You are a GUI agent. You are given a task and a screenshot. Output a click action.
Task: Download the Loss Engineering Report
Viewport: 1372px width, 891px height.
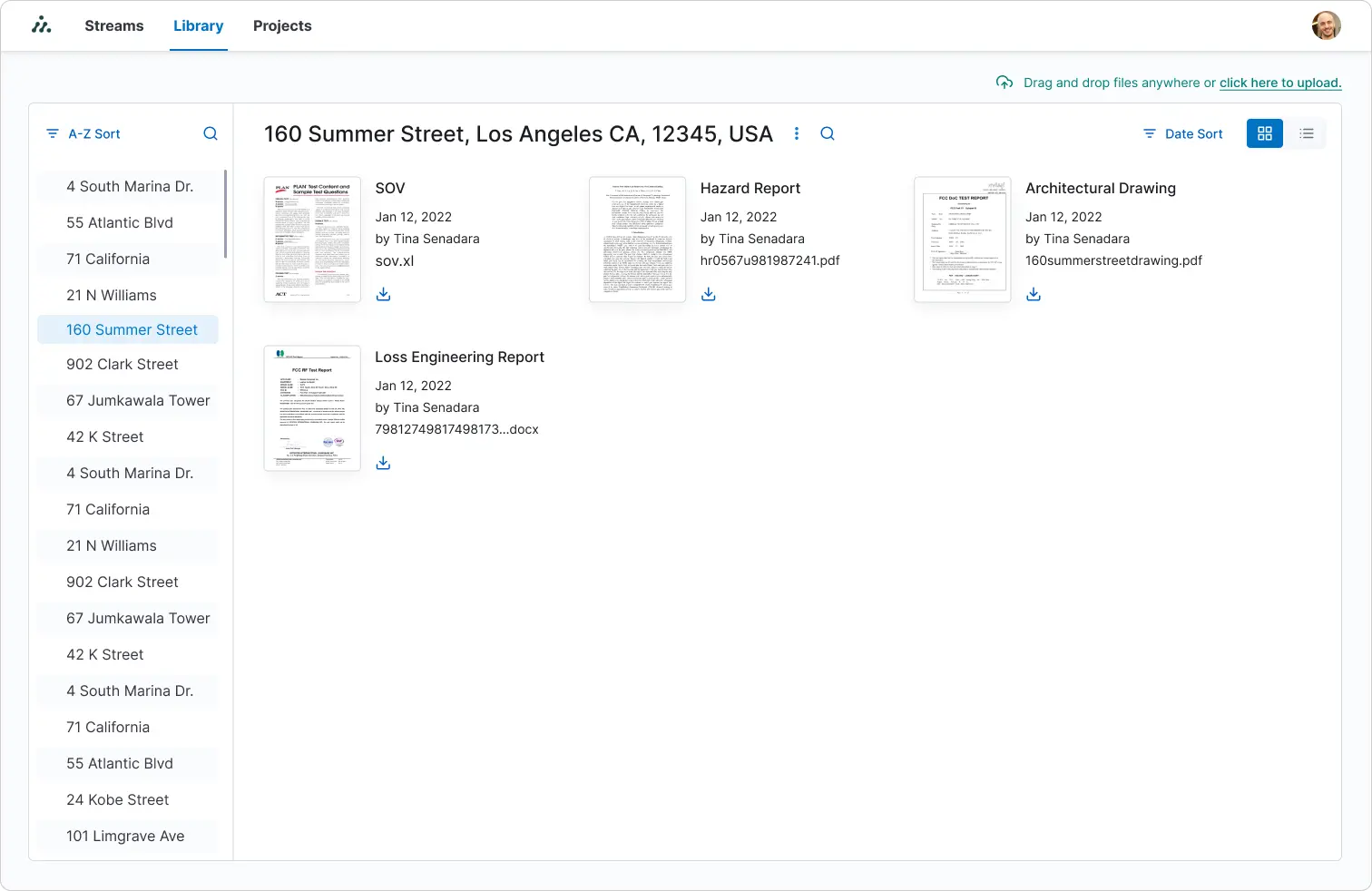(383, 462)
